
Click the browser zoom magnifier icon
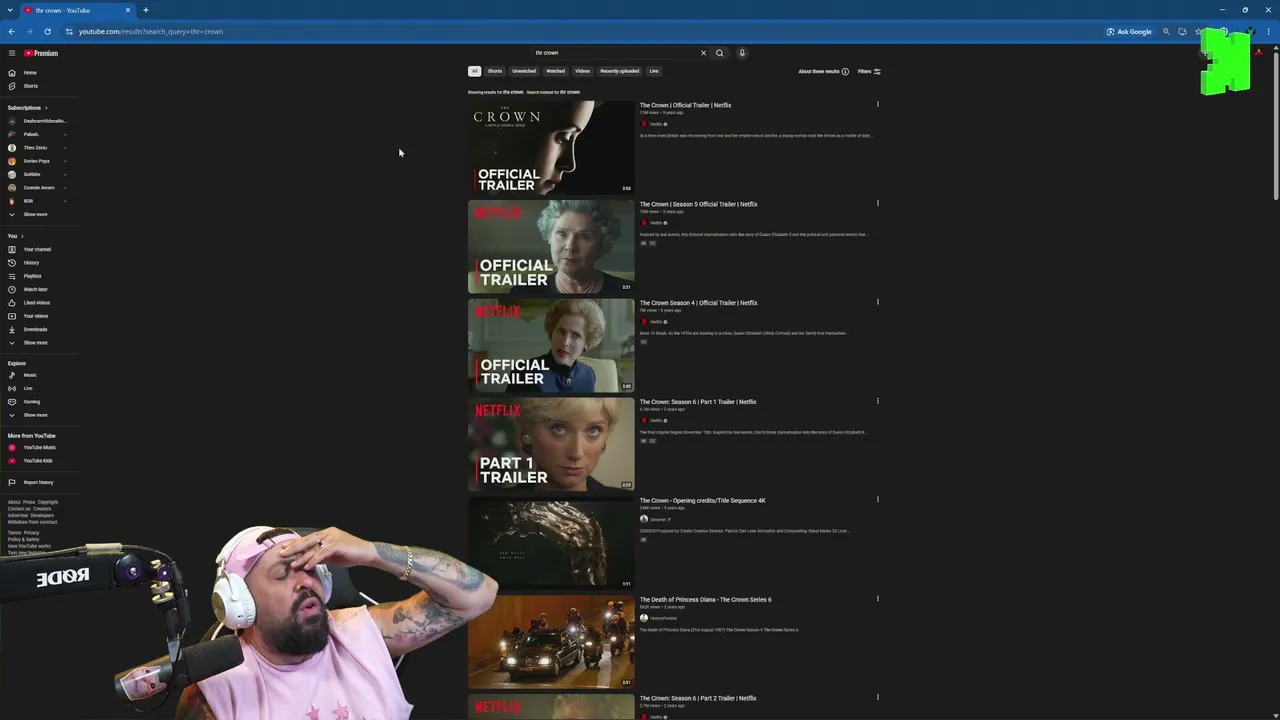pyautogui.click(x=1166, y=32)
